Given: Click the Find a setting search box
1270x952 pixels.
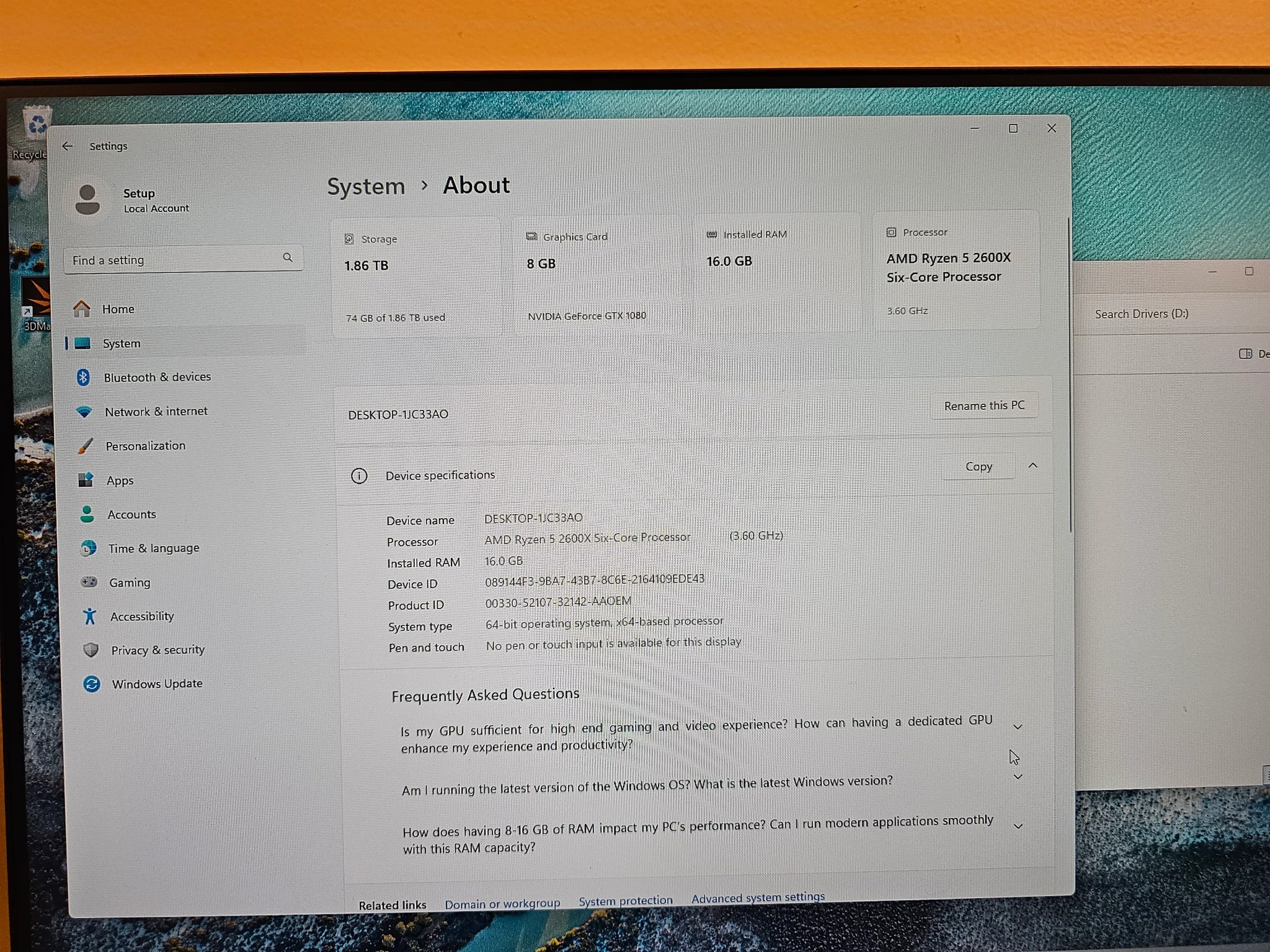Looking at the screenshot, I should click(183, 259).
